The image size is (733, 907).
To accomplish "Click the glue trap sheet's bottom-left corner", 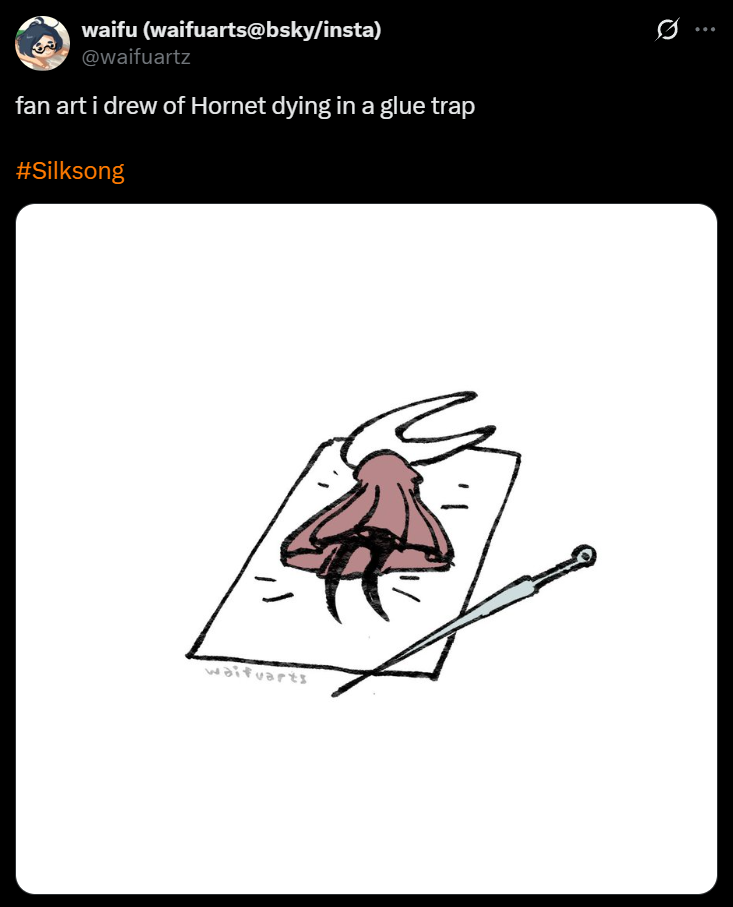I will (x=190, y=655).
